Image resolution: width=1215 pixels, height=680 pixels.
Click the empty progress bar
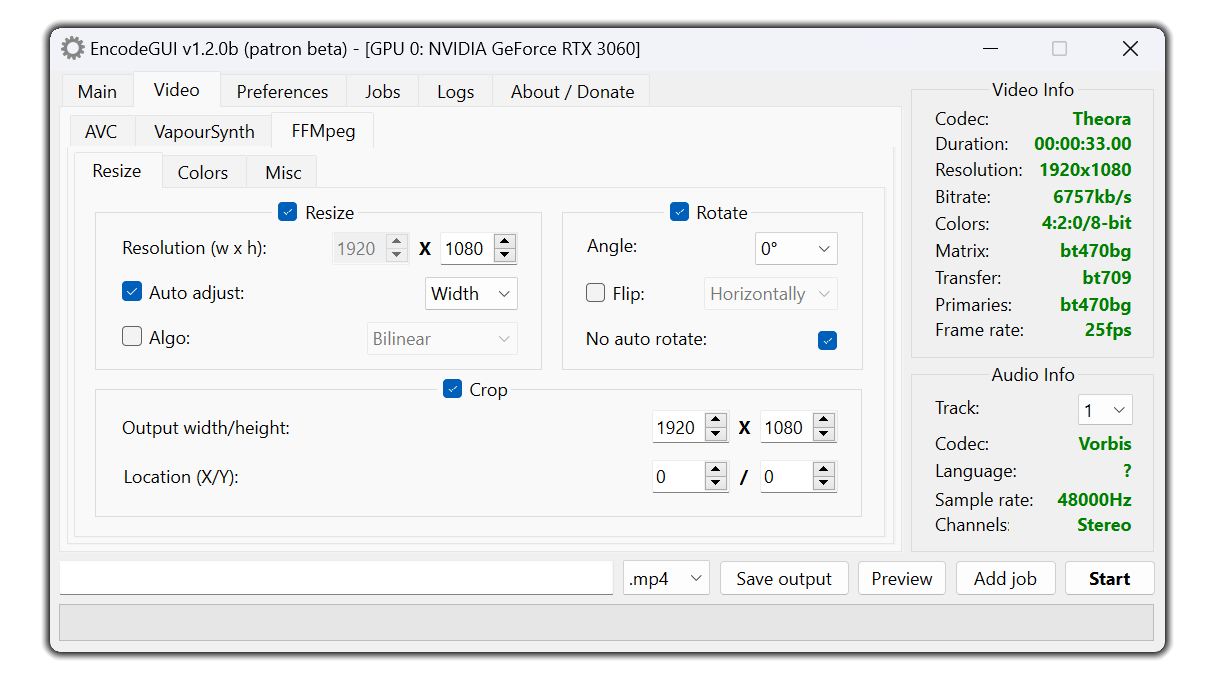(606, 622)
